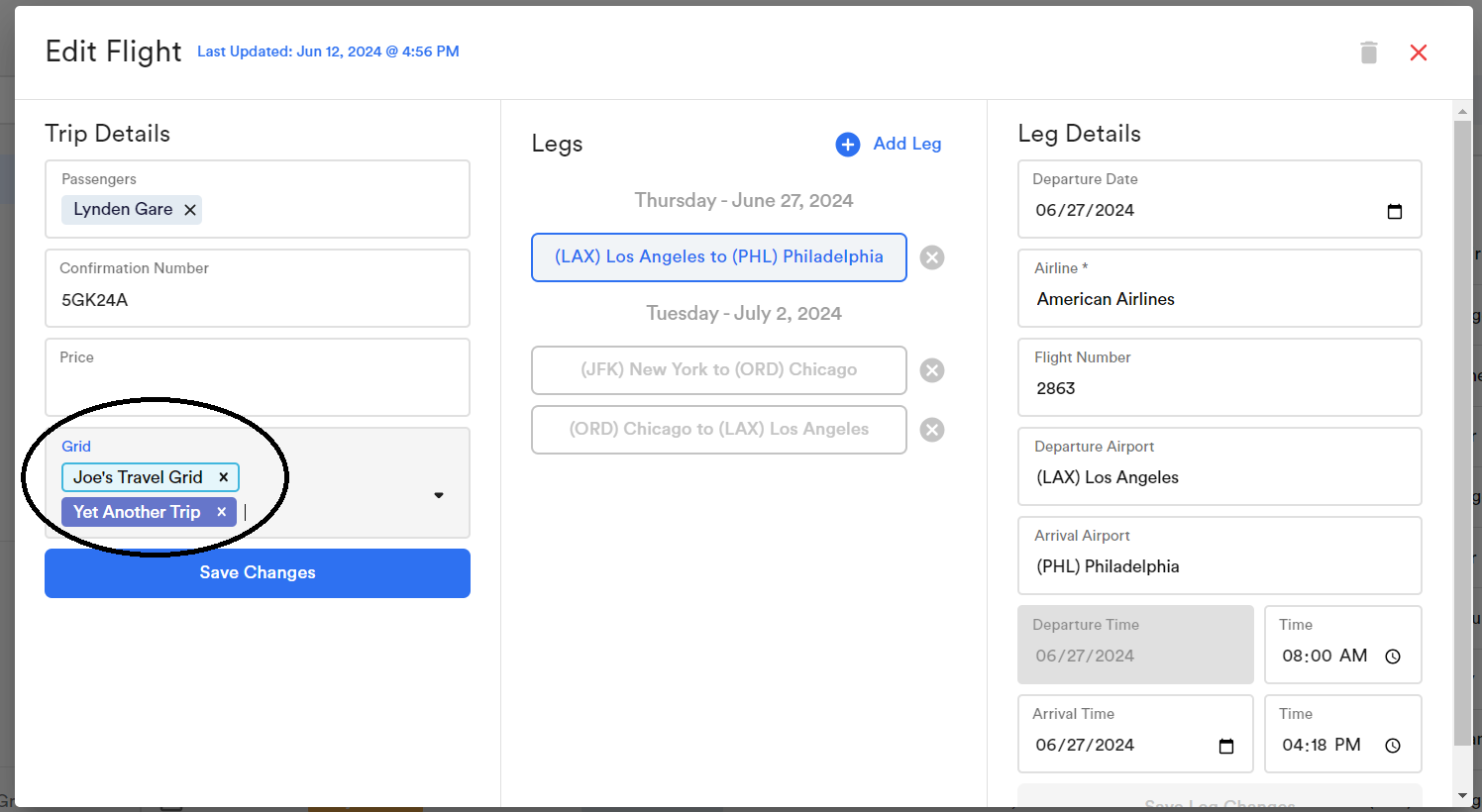Open the clock picker for 04:18 PM

coord(1393,746)
